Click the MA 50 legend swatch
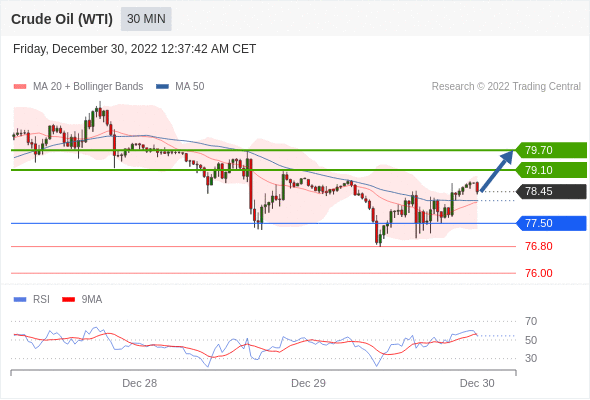This screenshot has height=400, width=590. tap(162, 87)
